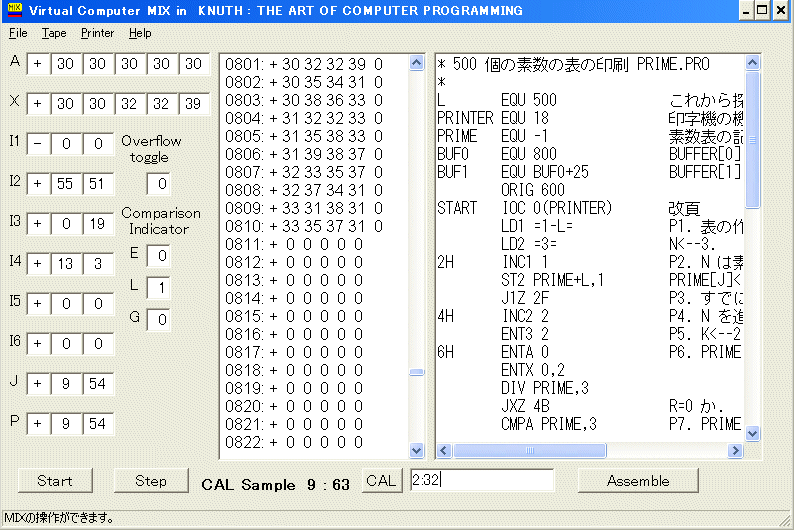Click Comparison Indicator G field
This screenshot has width=794, height=530.
(158, 320)
